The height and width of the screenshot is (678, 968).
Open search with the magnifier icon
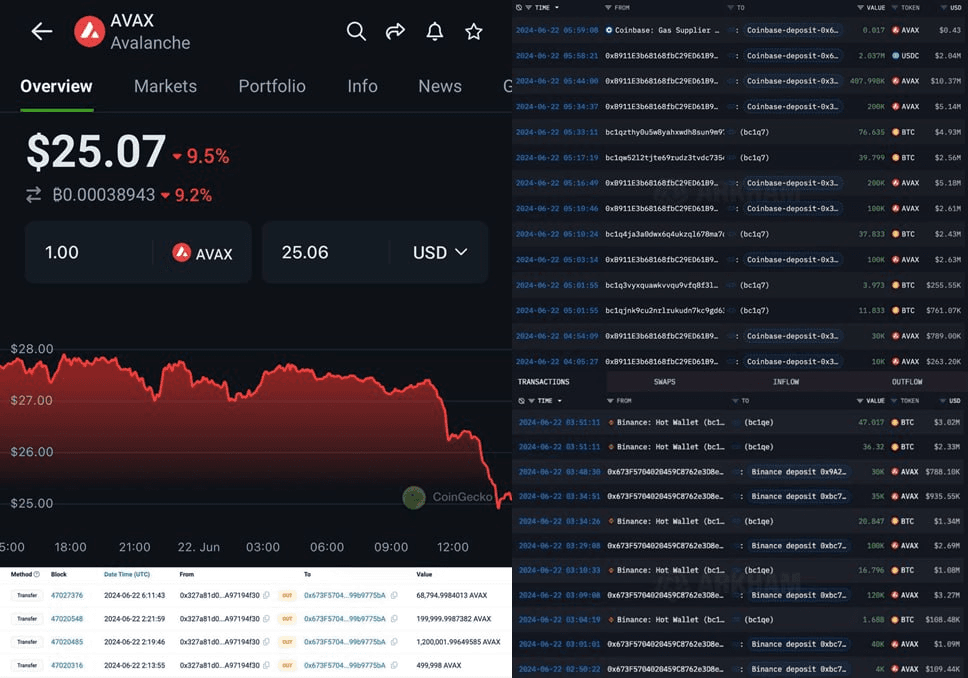click(356, 31)
